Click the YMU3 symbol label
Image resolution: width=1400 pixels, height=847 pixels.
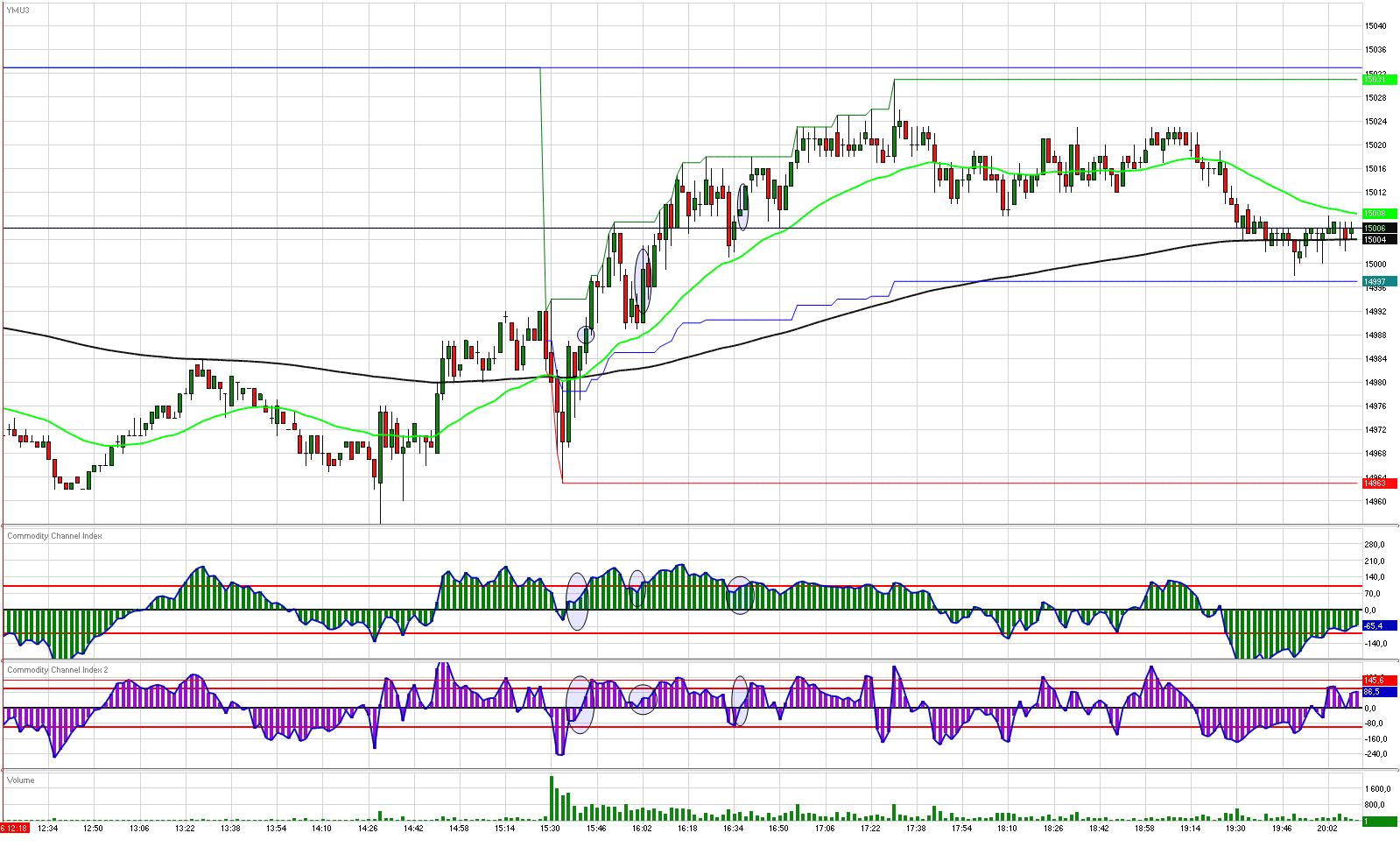[17, 9]
